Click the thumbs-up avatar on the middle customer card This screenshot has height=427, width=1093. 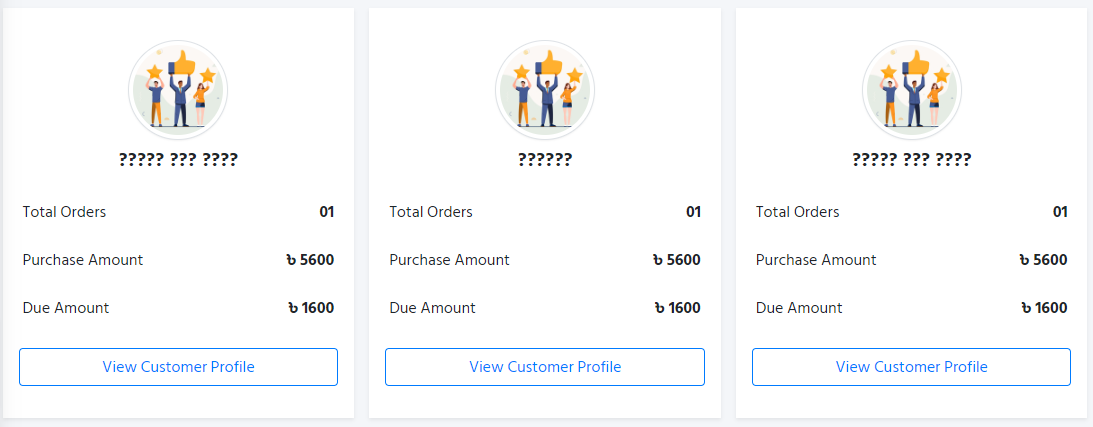coord(545,89)
